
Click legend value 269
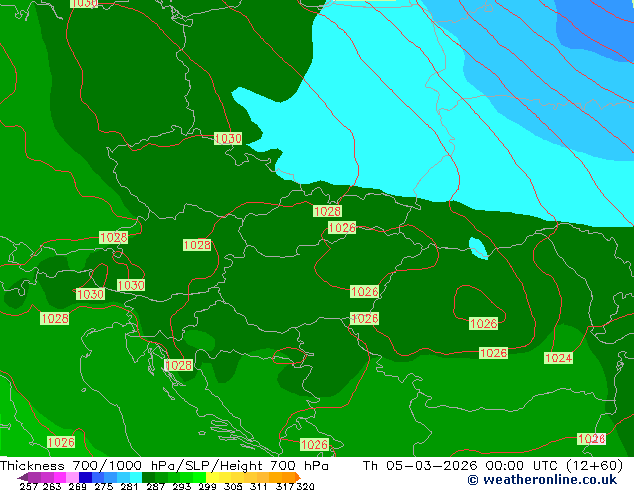[77, 486]
